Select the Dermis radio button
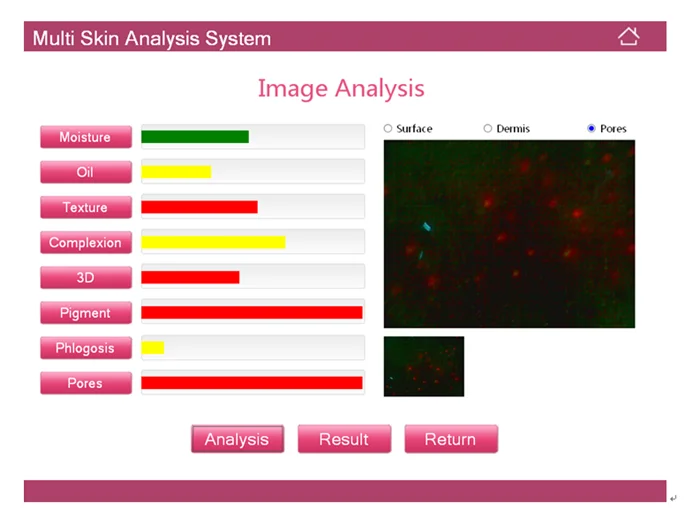This screenshot has height=525, width=700. tap(488, 129)
